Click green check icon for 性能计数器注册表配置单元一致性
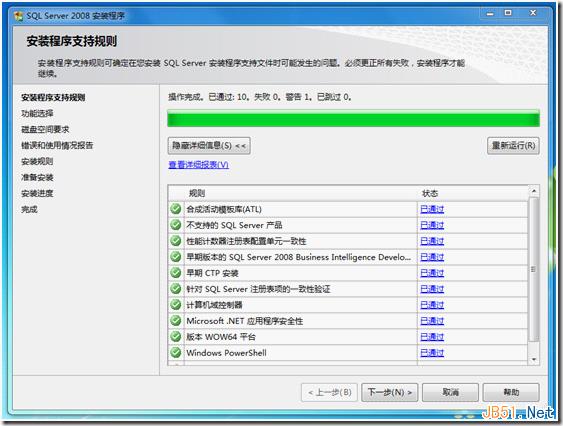 coord(176,240)
